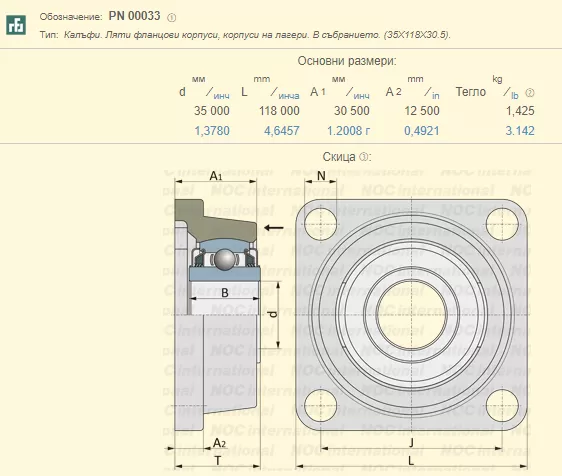Select the weight value 1,425

520,111
